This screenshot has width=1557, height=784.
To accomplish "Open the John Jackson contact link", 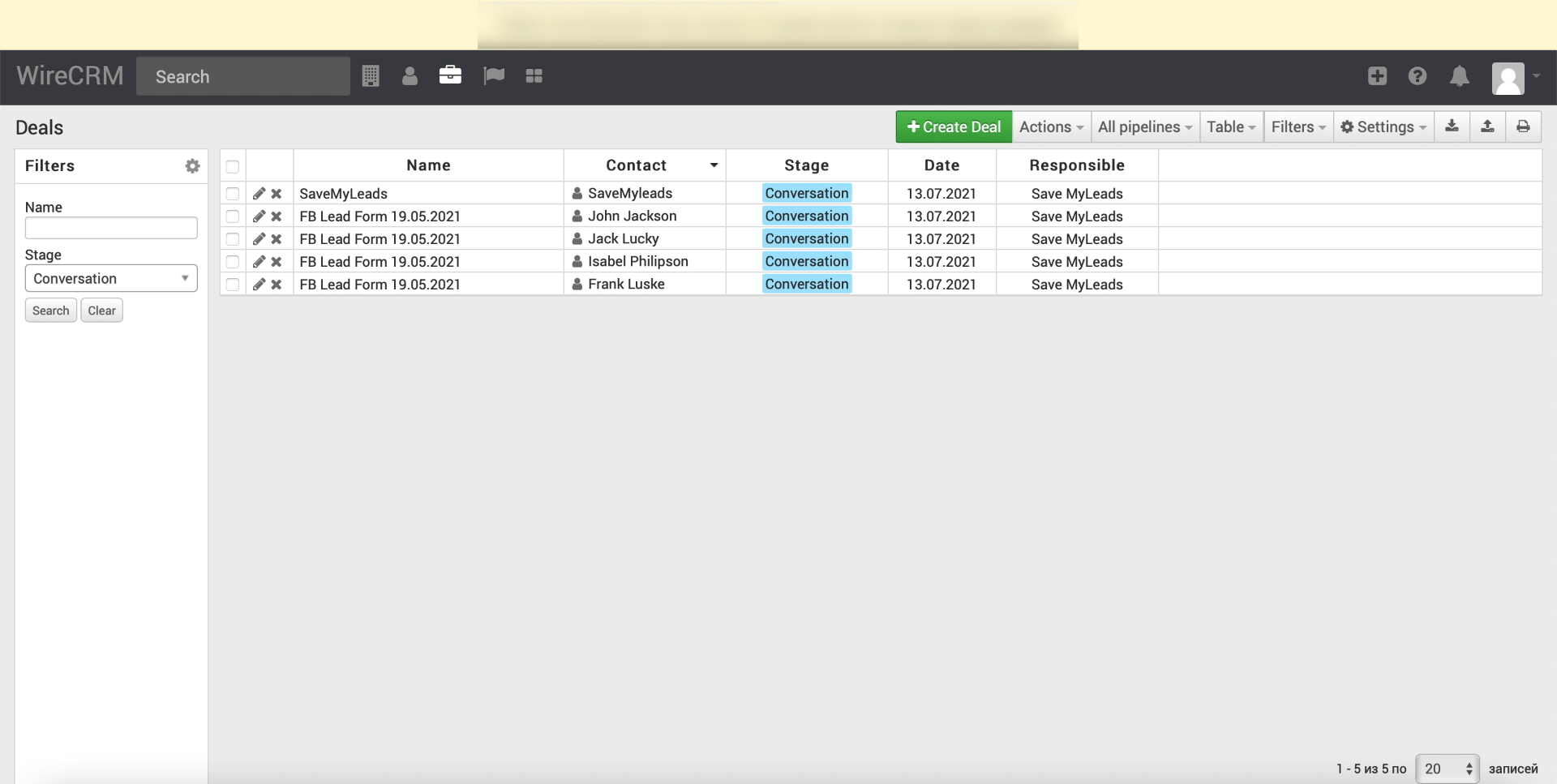I will [632, 216].
